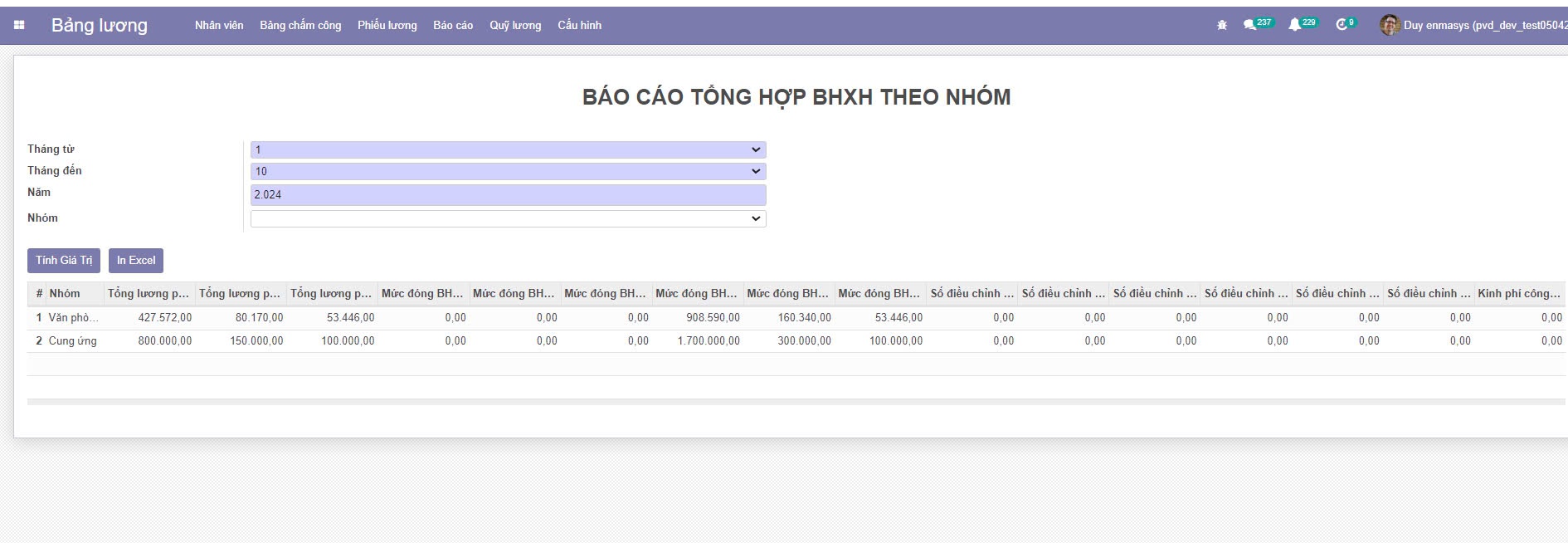Open the 'Nhóm' group dropdown

point(508,218)
